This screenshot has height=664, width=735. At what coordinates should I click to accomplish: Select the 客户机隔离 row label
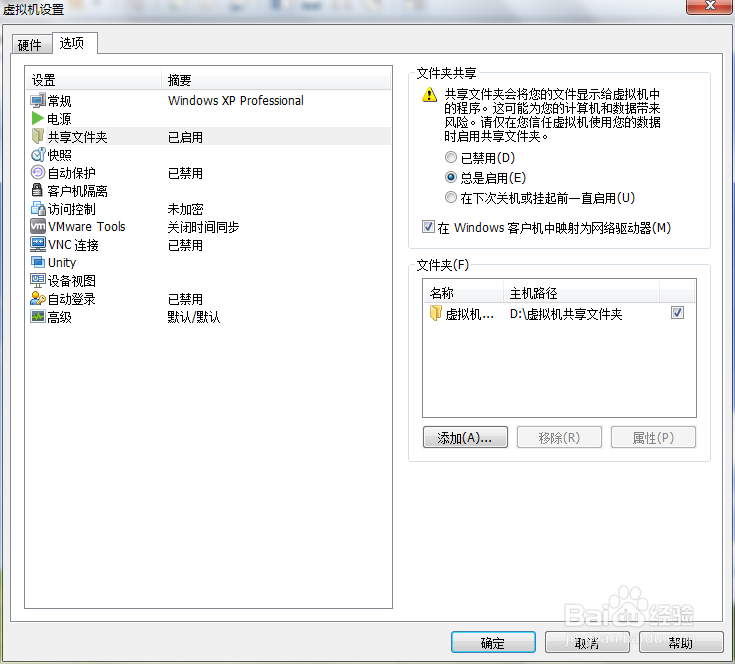tap(77, 191)
